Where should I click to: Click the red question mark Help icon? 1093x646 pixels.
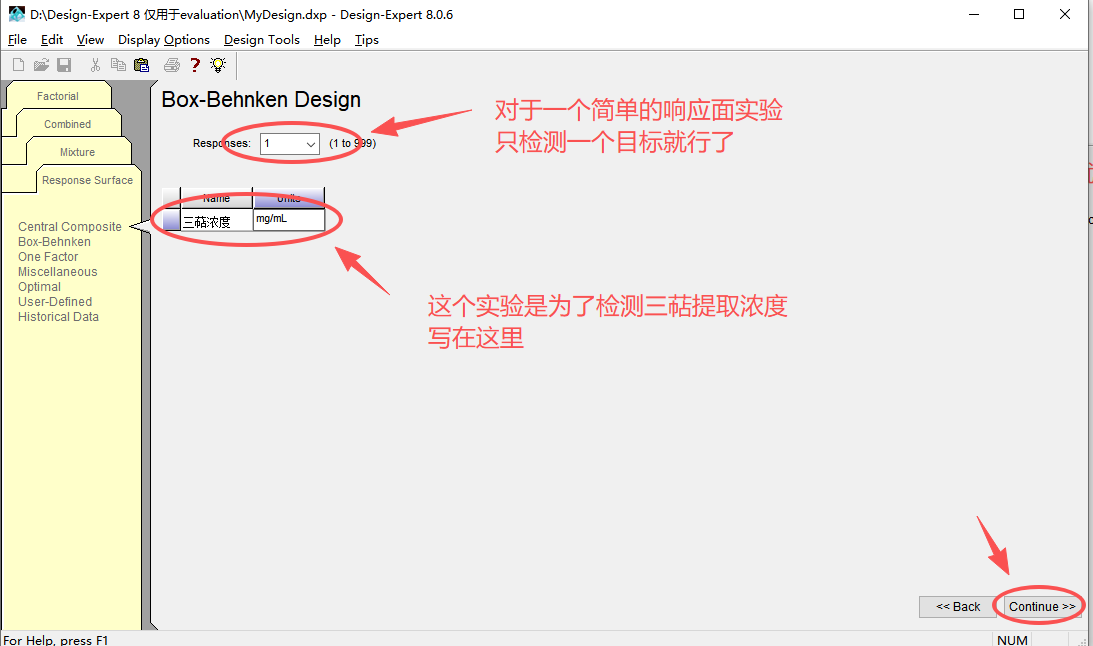(x=195, y=65)
